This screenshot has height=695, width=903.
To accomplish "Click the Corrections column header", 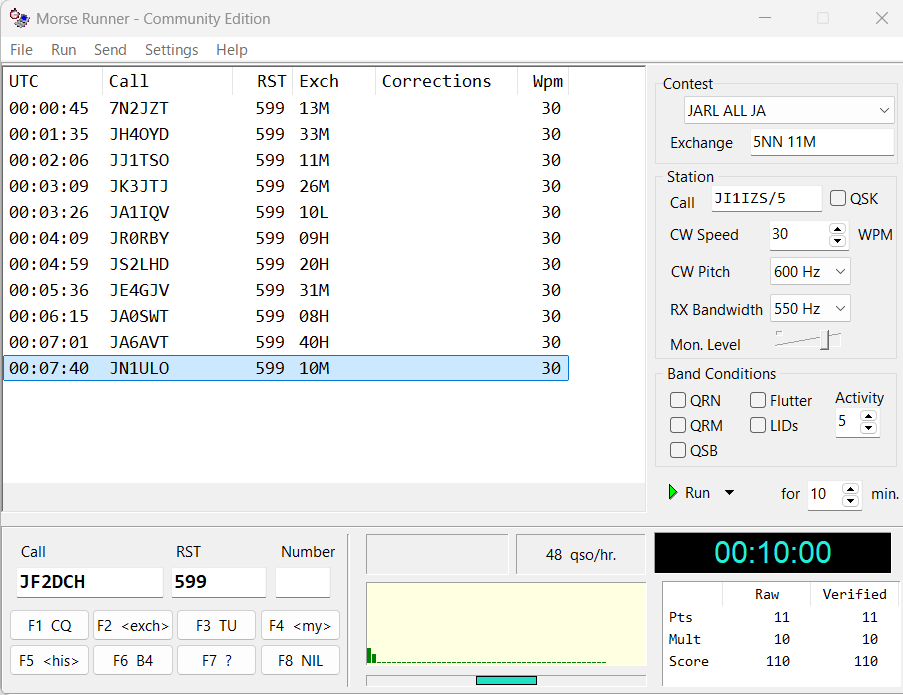I will click(446, 81).
